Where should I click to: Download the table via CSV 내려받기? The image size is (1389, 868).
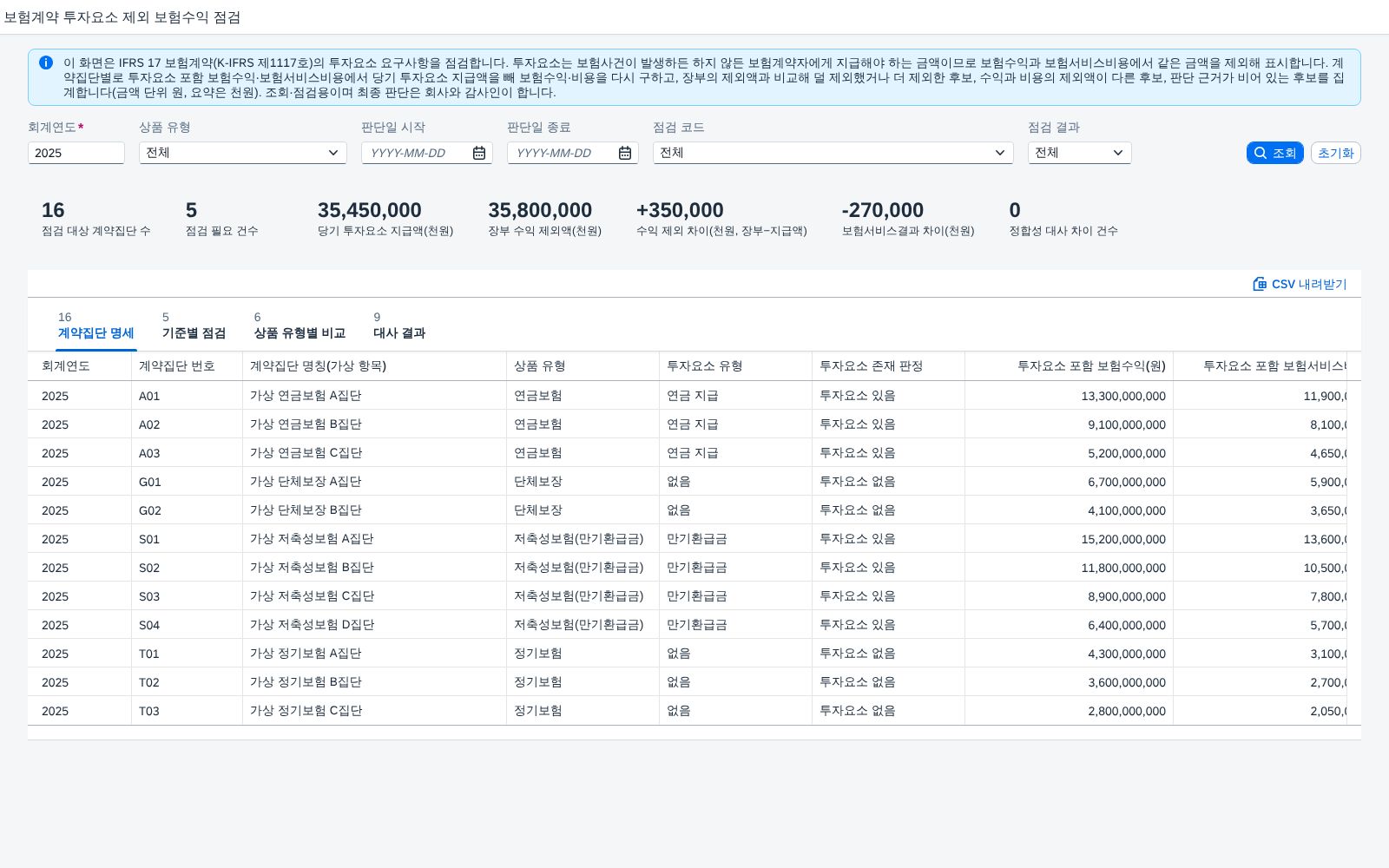(1300, 284)
